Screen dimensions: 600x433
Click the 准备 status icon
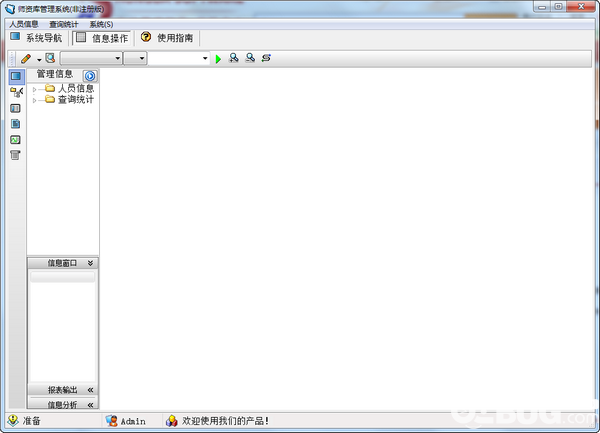pos(13,420)
